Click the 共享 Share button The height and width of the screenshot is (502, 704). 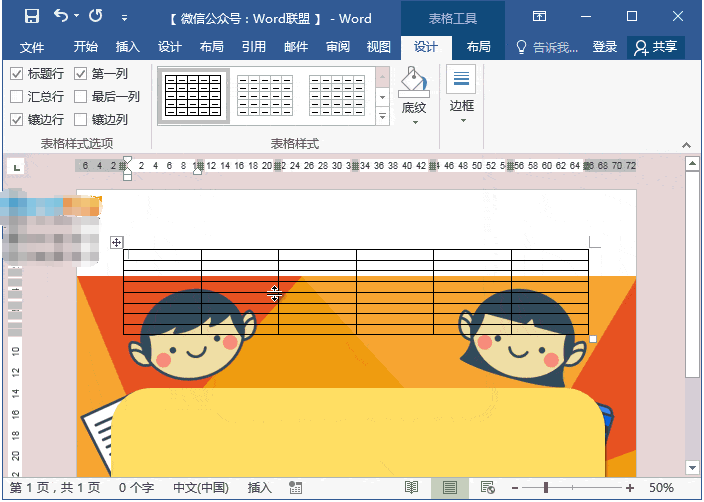pos(656,47)
